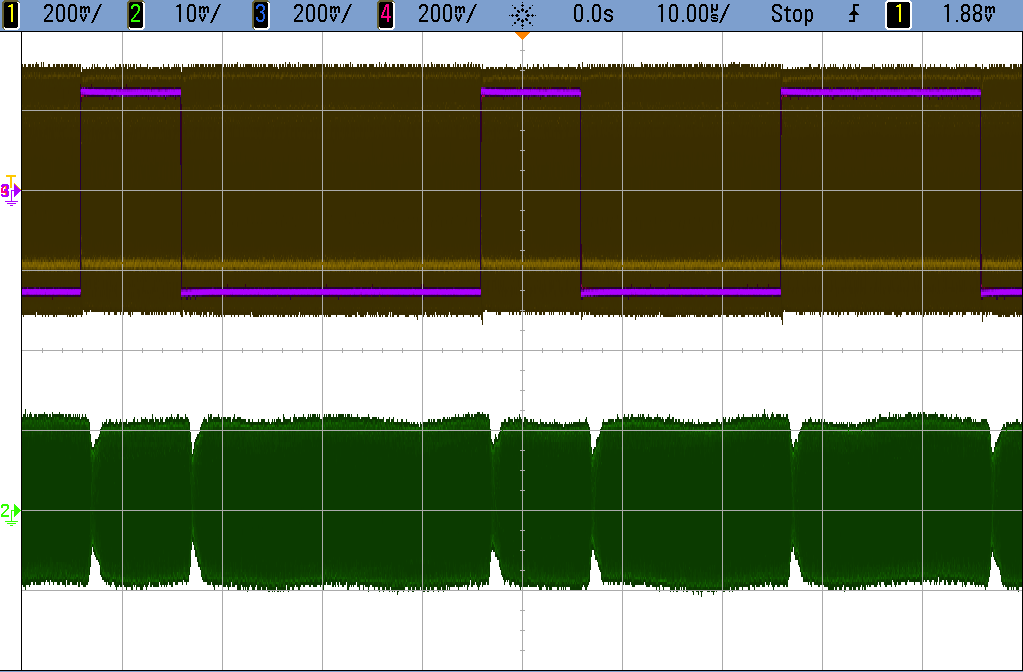This screenshot has width=1023, height=672.
Task: Select the green channel 2 badge
Action: (x=136, y=14)
